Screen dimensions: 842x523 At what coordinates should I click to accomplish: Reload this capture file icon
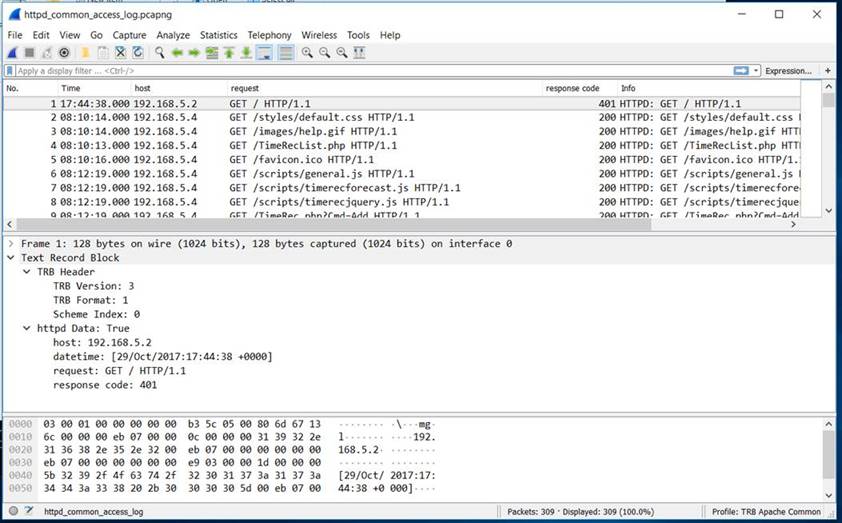pyautogui.click(x=138, y=53)
